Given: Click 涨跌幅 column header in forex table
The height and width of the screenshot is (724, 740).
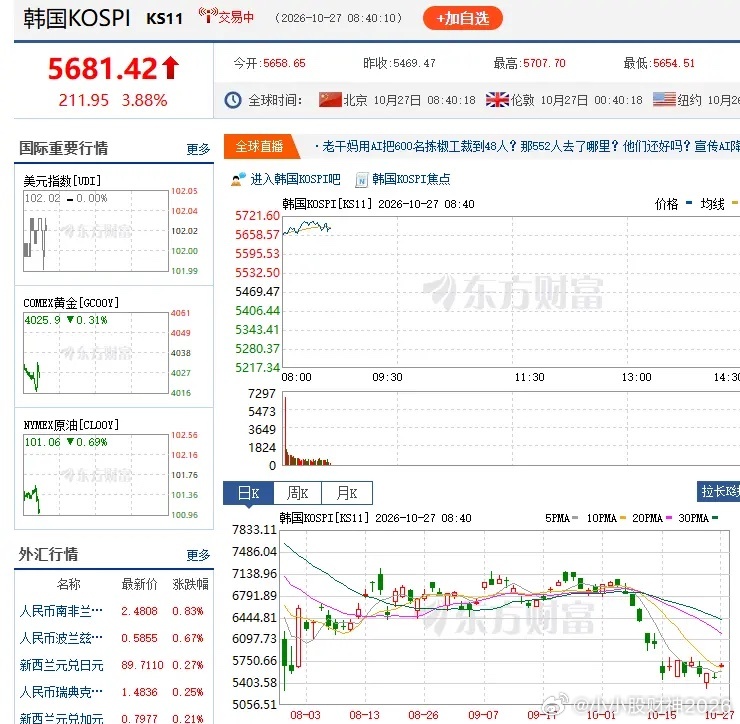Looking at the screenshot, I should tap(190, 584).
